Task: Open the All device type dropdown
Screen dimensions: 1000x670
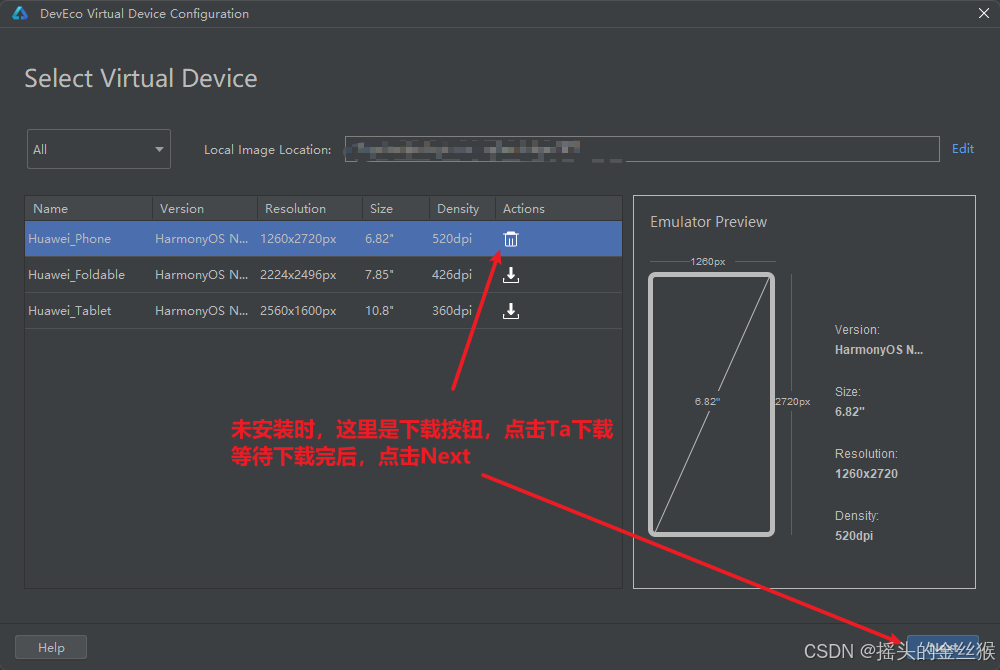Action: pos(99,149)
